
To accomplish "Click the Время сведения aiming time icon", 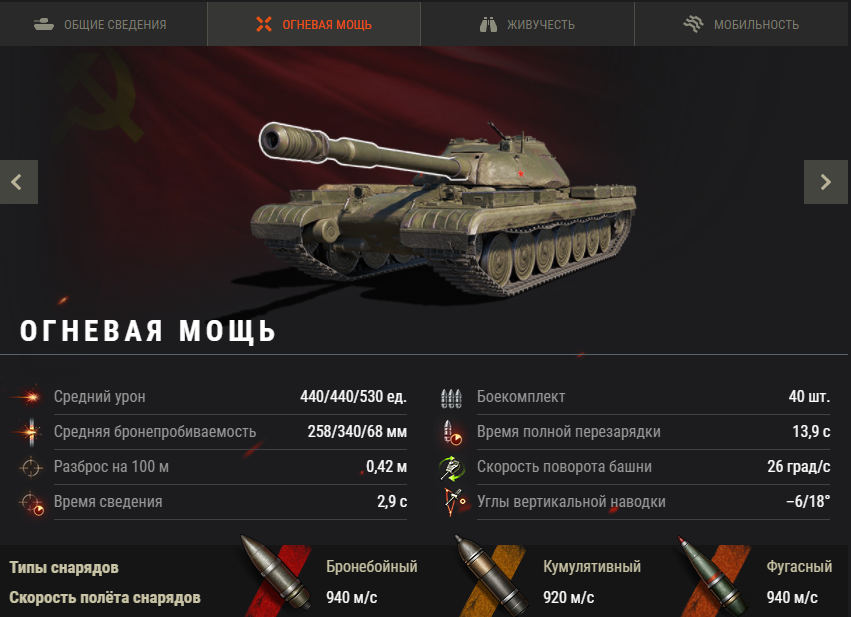I will click(31, 502).
